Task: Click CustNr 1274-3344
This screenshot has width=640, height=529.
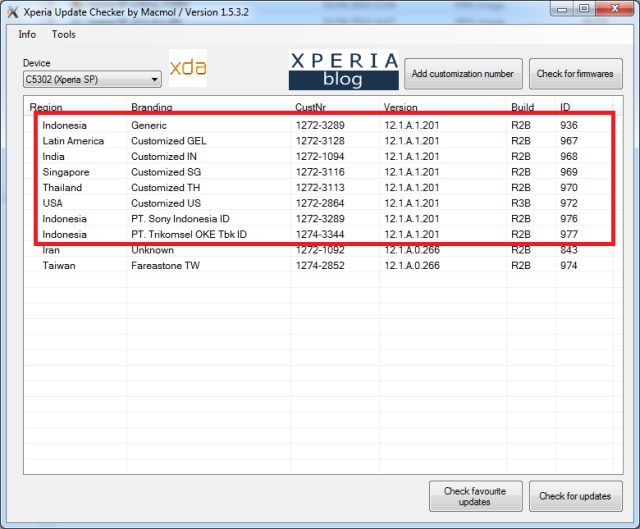Action: point(320,234)
